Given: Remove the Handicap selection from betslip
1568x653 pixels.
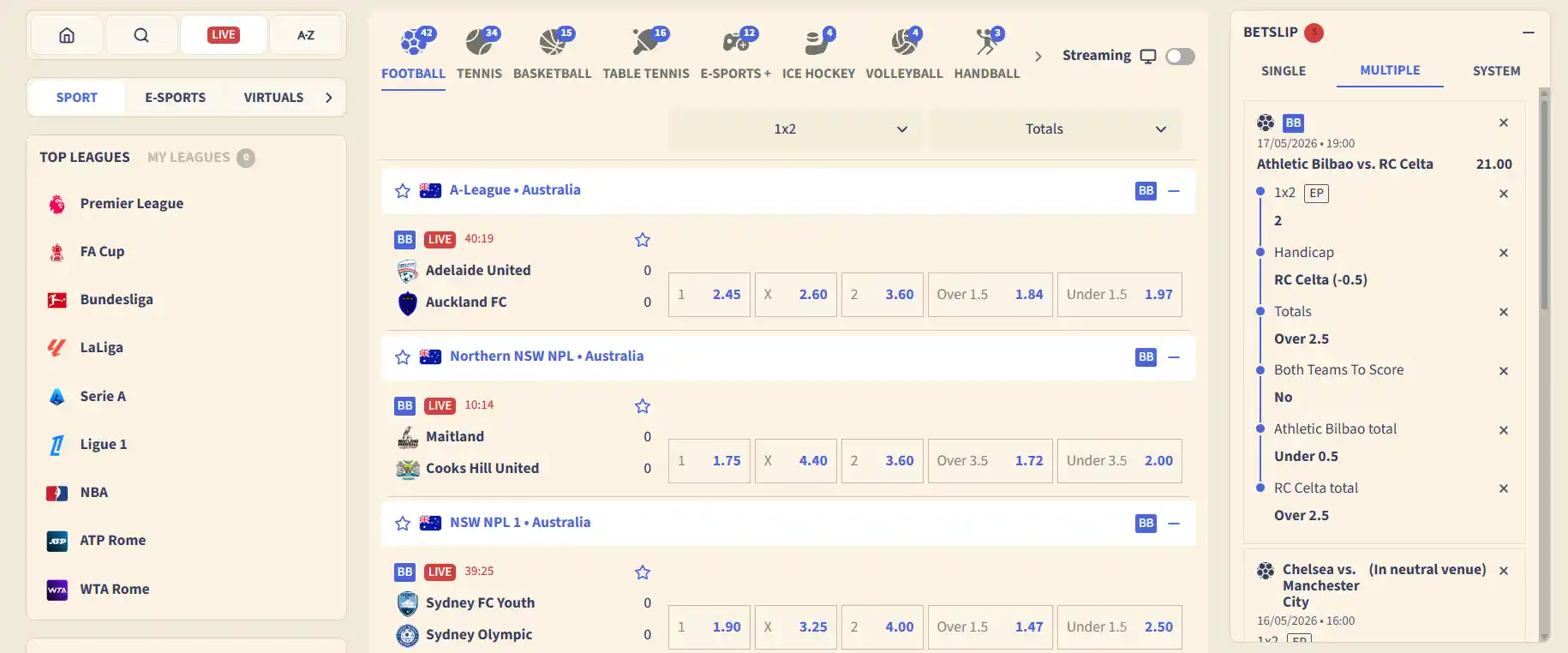Looking at the screenshot, I should (1504, 253).
